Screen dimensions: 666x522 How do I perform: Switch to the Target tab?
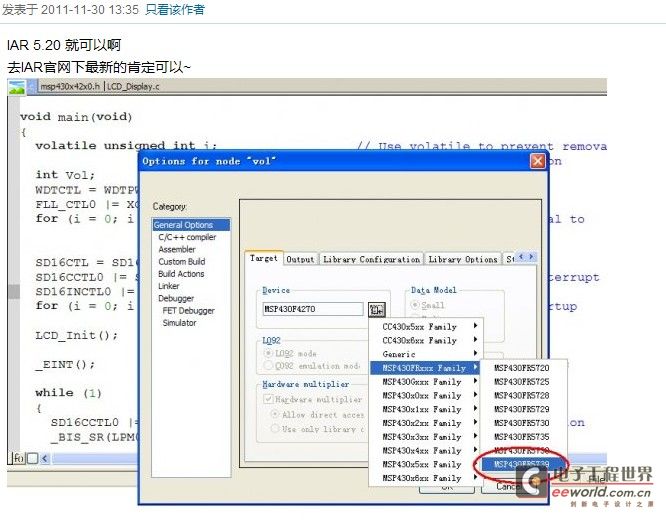click(x=264, y=258)
